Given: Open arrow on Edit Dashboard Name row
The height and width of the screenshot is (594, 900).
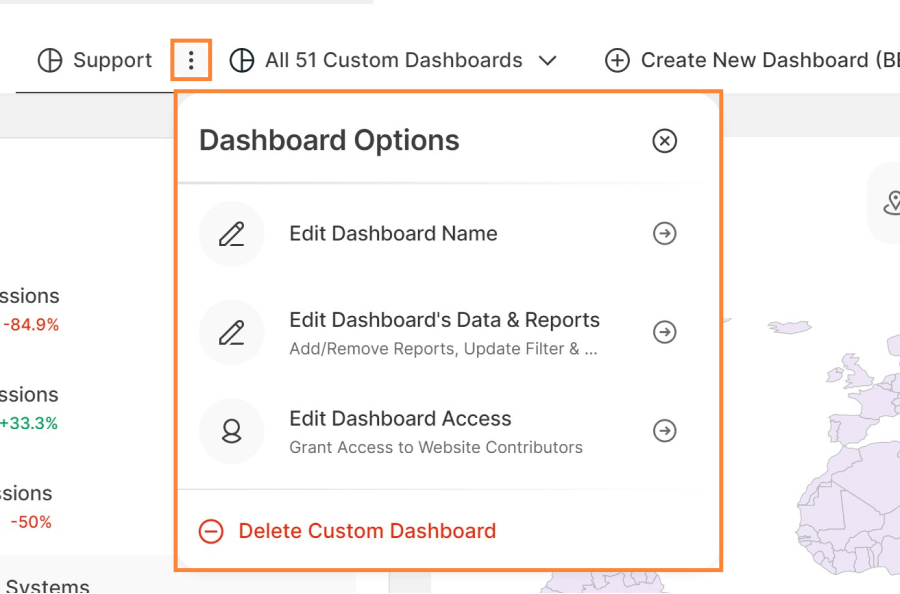Looking at the screenshot, I should (x=664, y=234).
